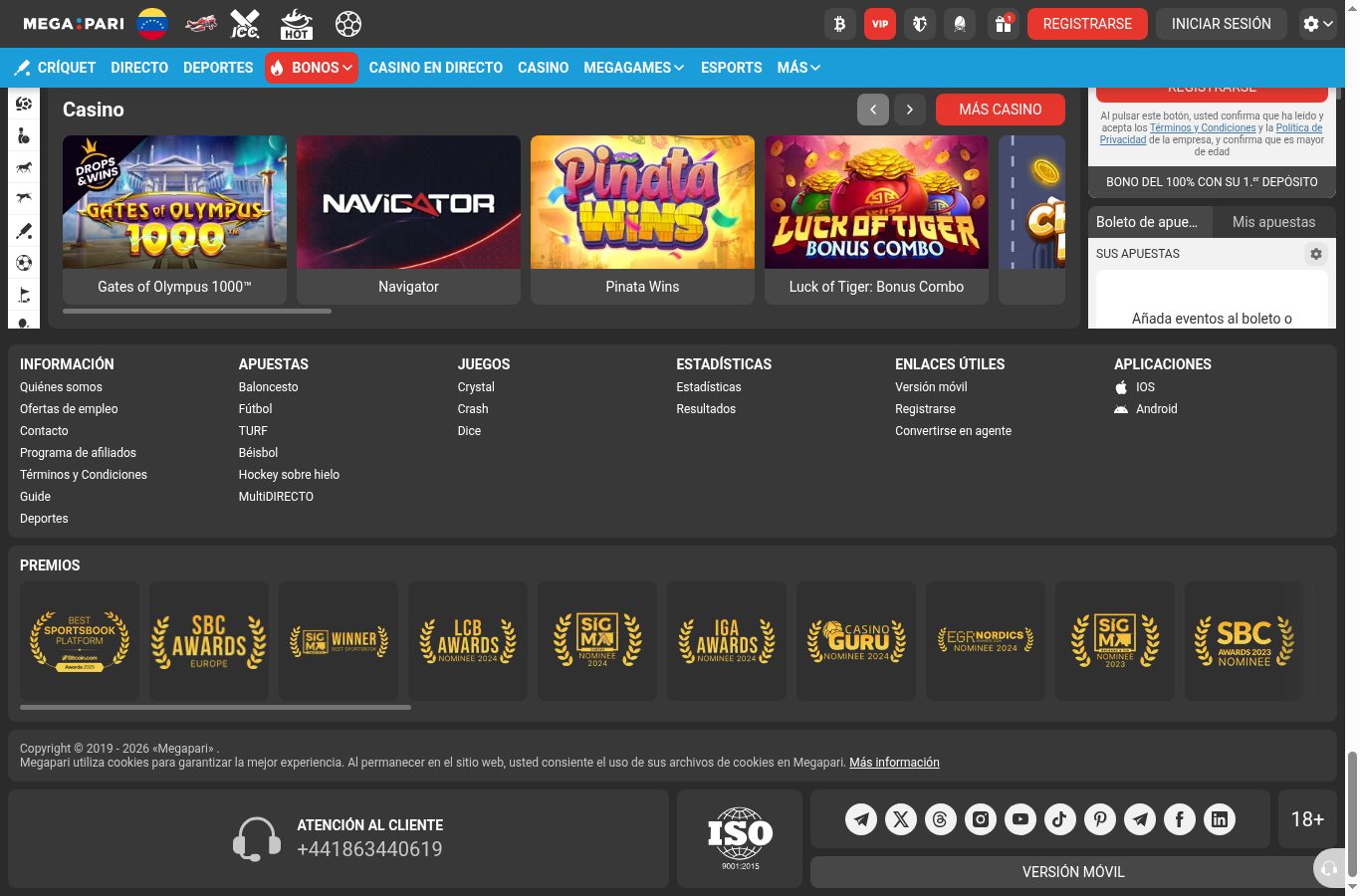Viewport: 1360px width, 896px height.
Task: Open the Navigator game card
Action: pos(408,220)
